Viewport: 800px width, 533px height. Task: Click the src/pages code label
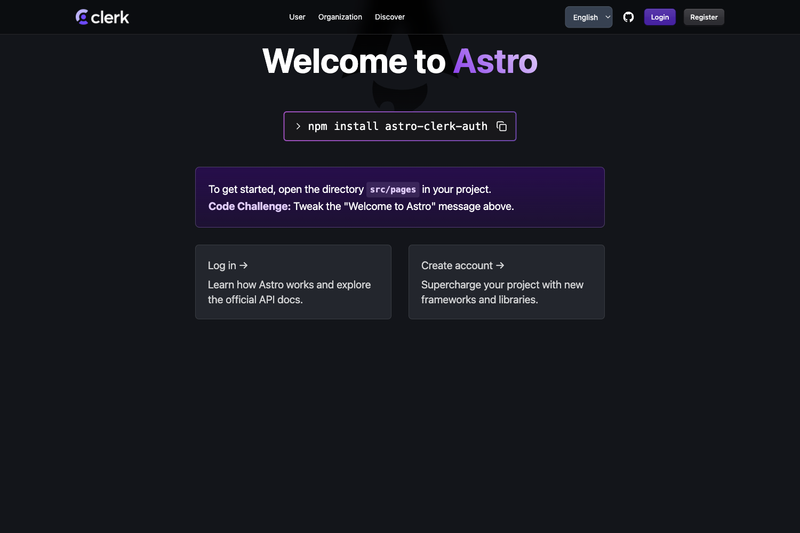393,189
